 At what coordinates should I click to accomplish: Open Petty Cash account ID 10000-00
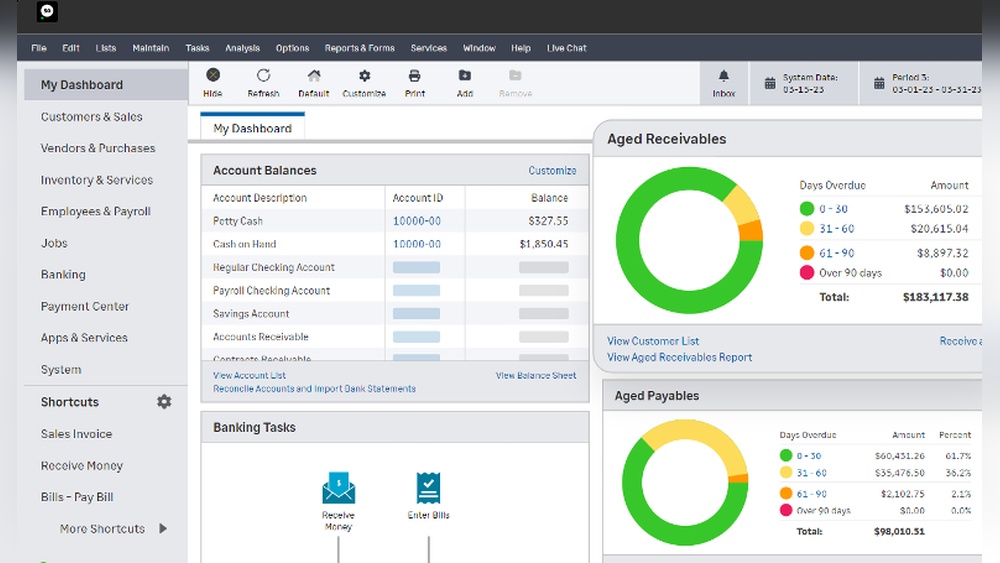pos(416,221)
